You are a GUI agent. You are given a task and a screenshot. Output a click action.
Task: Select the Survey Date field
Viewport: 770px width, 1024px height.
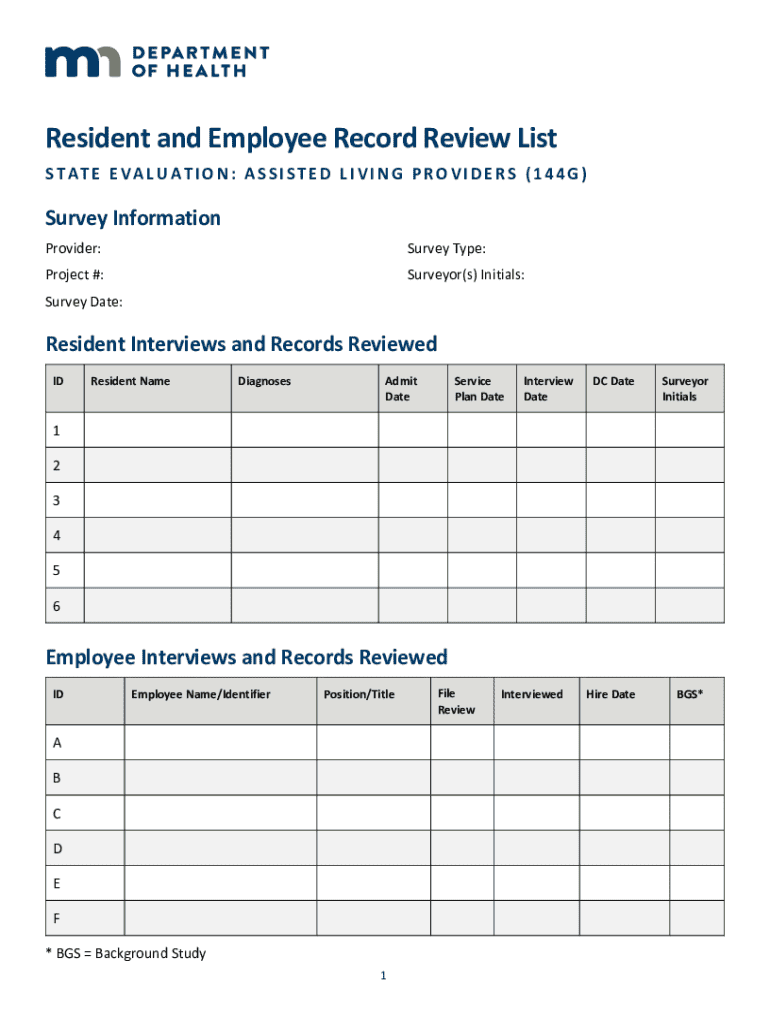(240, 302)
